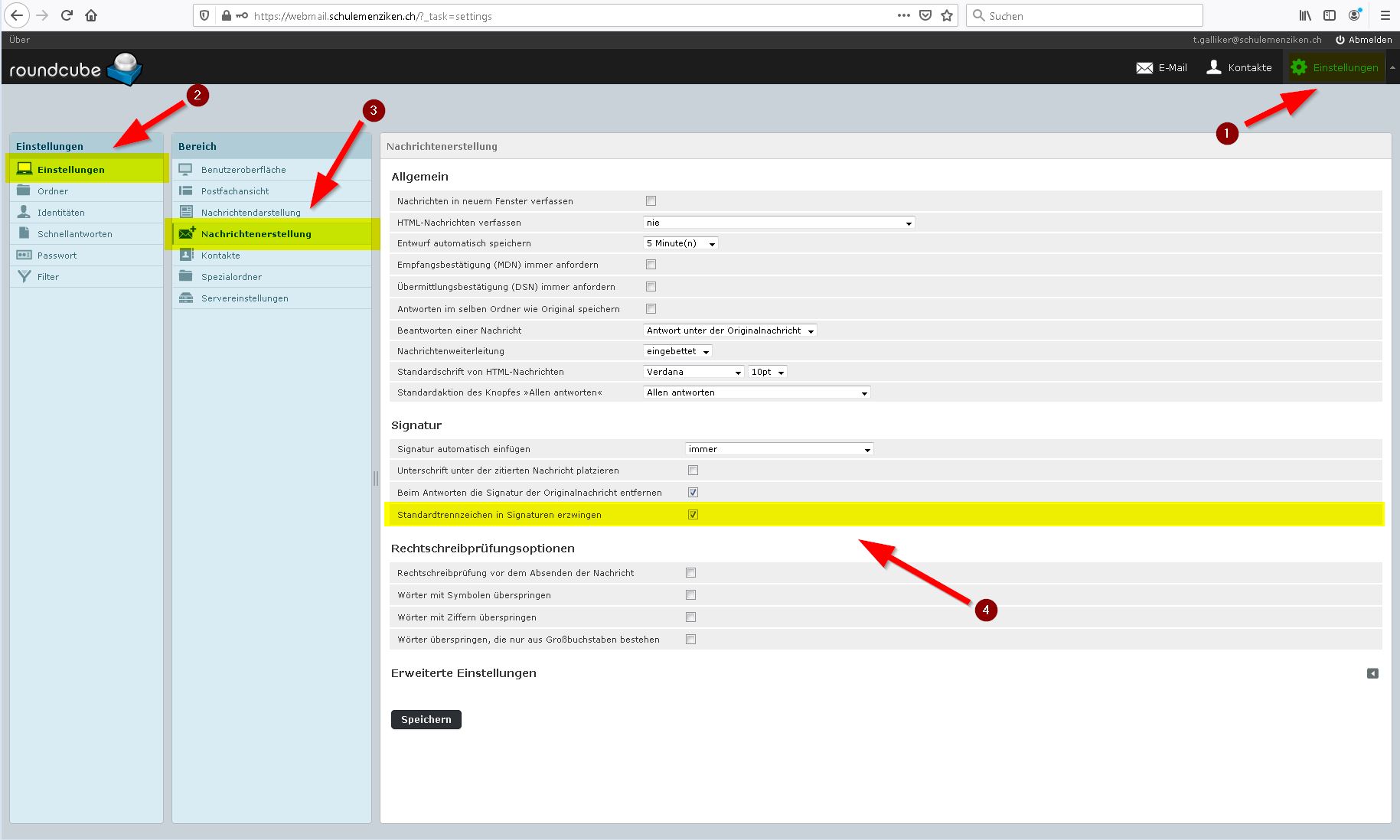Click the Speichern button

point(426,719)
